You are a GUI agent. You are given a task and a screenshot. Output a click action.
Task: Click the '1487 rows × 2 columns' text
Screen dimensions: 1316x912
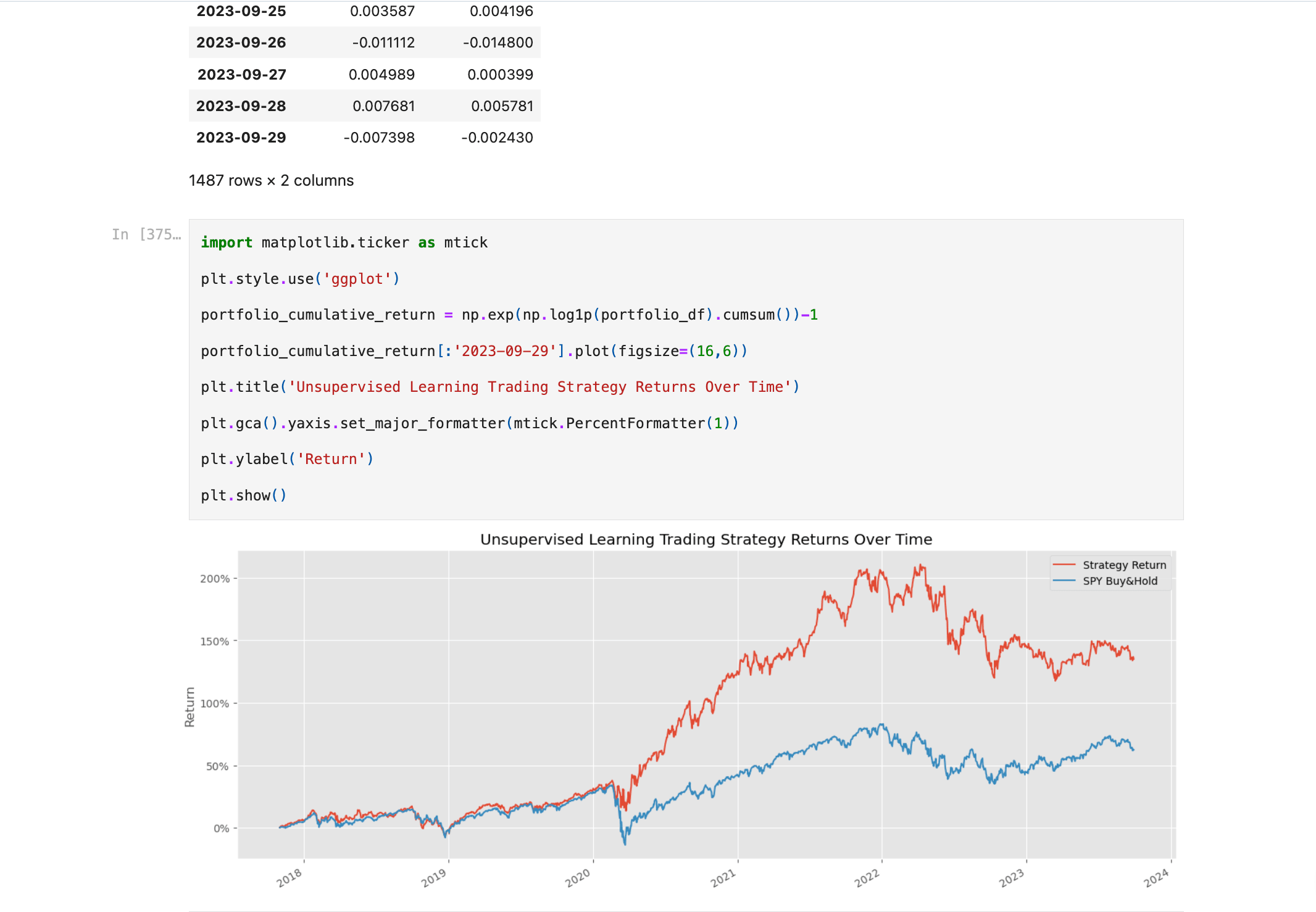point(271,180)
